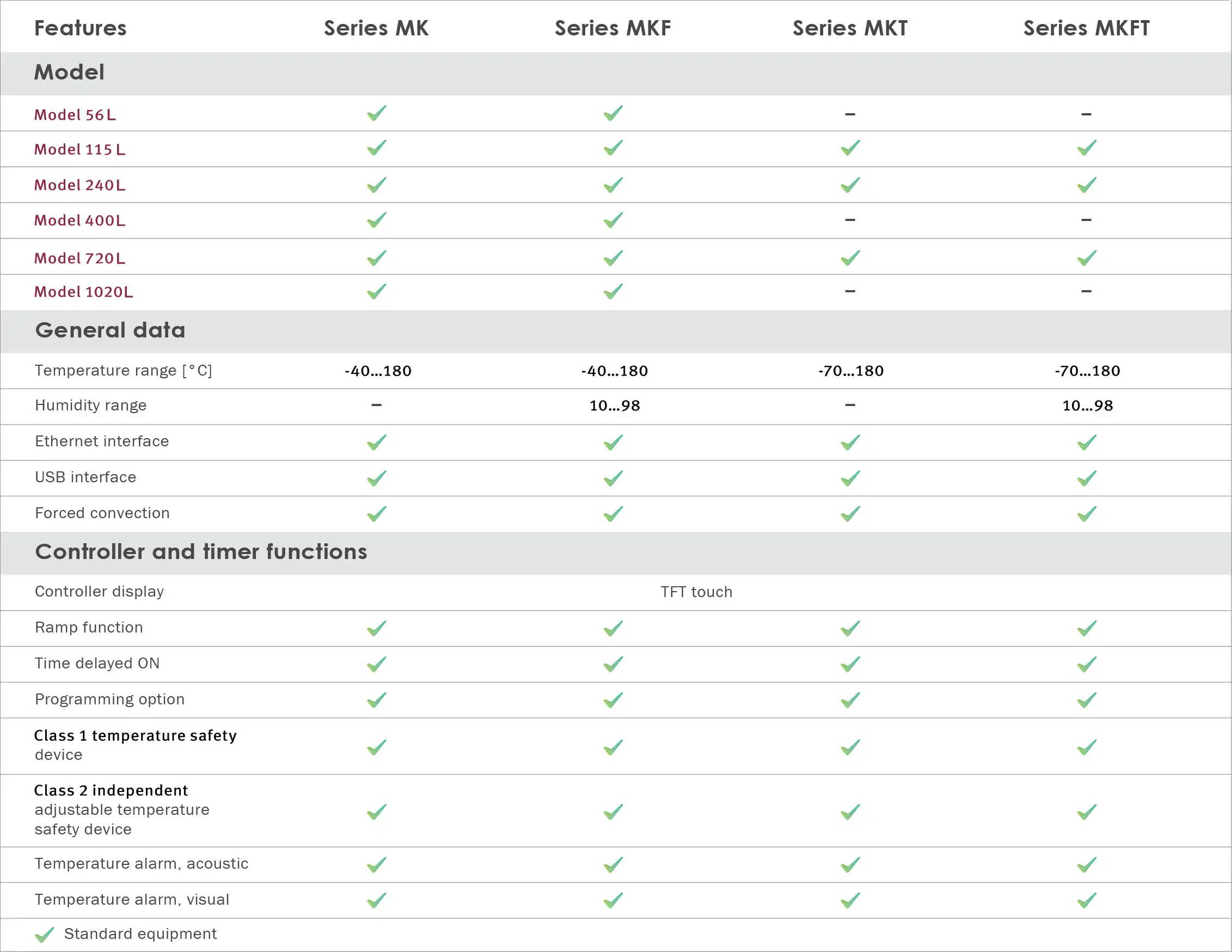This screenshot has width=1232, height=952.
Task: Click the Programming option checkmark under Series MK
Action: click(x=377, y=701)
